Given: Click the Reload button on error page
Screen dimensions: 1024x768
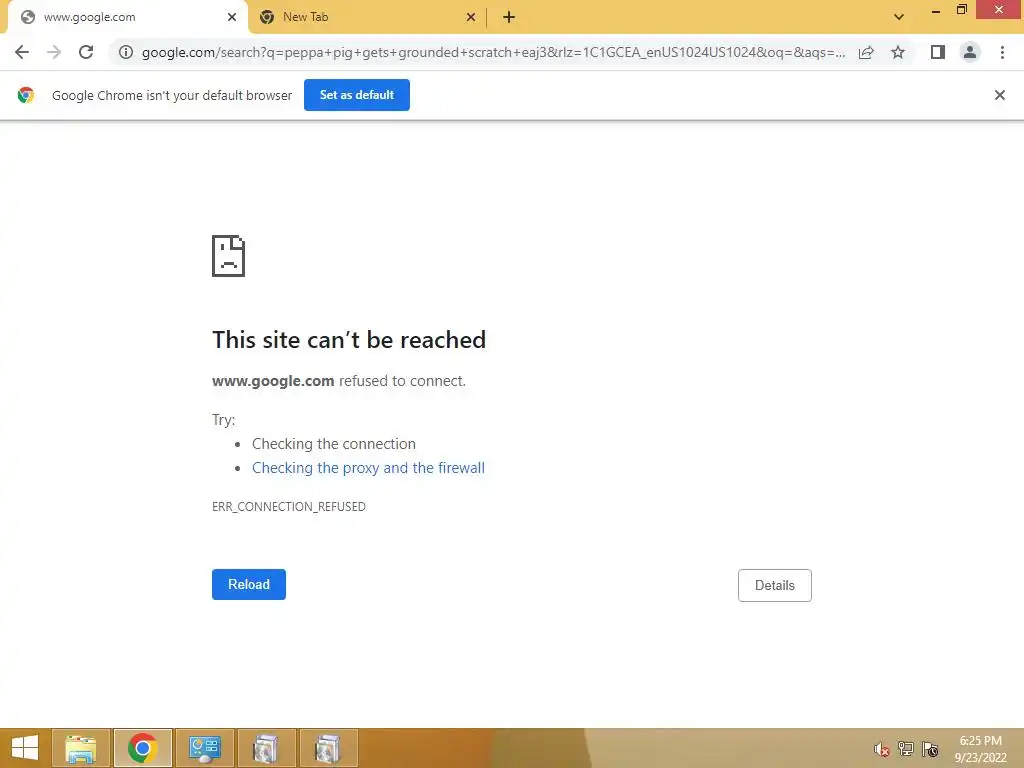Looking at the screenshot, I should (249, 584).
